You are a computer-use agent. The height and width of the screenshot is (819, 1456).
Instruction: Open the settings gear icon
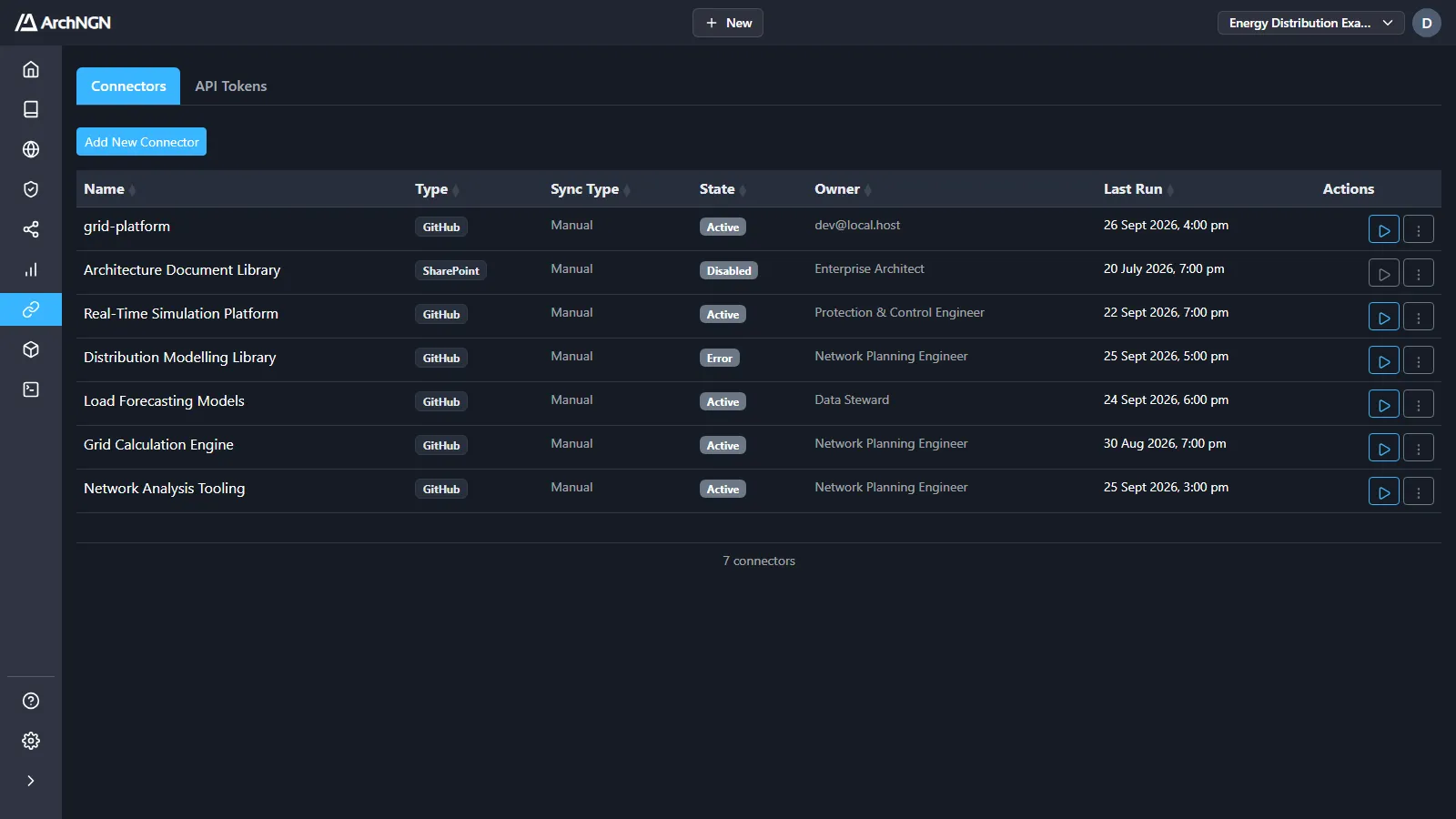31,741
